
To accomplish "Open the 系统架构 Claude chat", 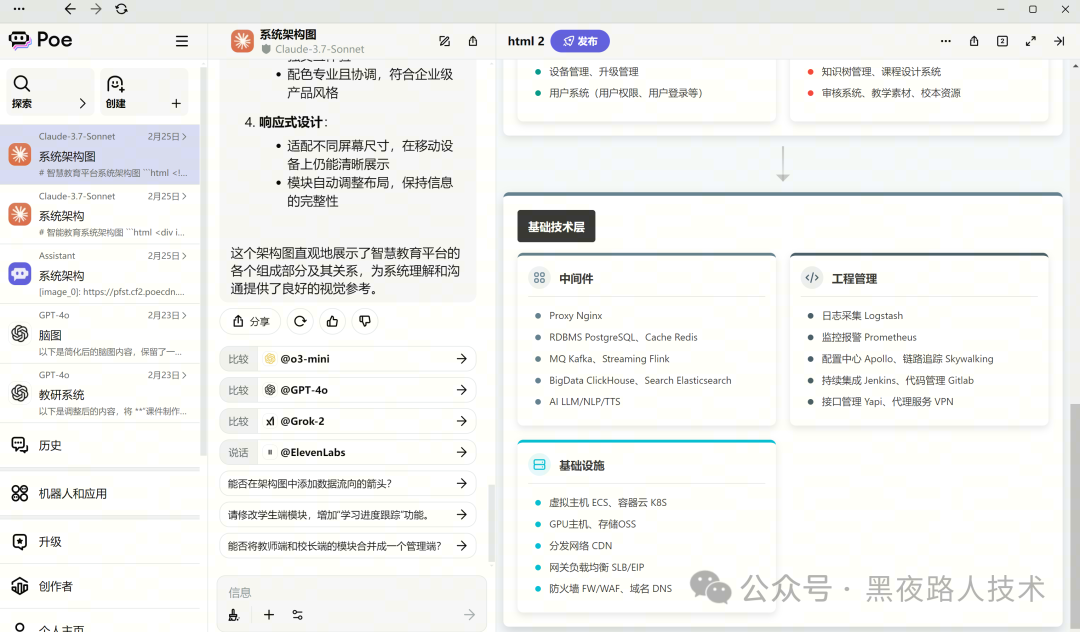I will (100, 214).
